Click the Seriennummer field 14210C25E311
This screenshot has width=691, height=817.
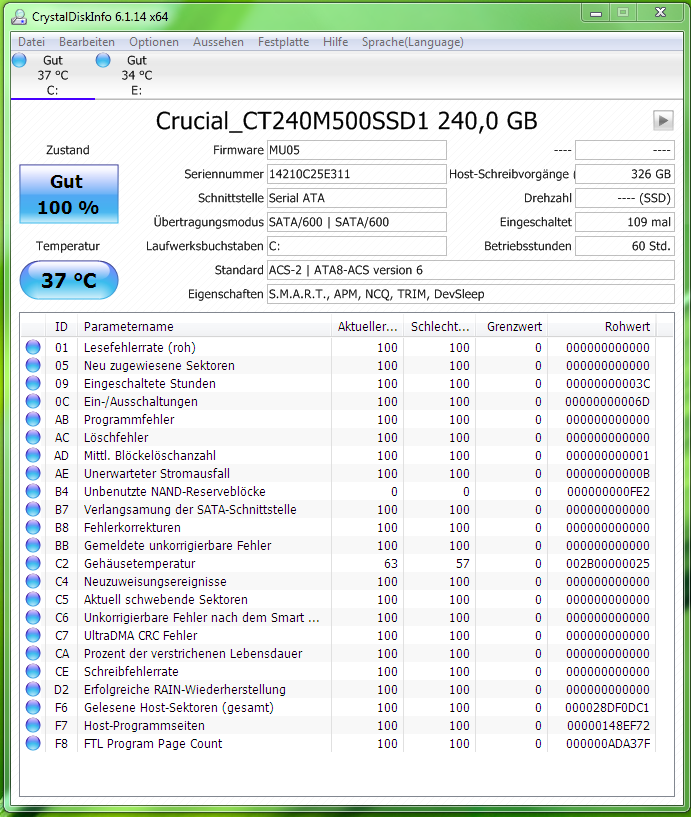[x=356, y=174]
